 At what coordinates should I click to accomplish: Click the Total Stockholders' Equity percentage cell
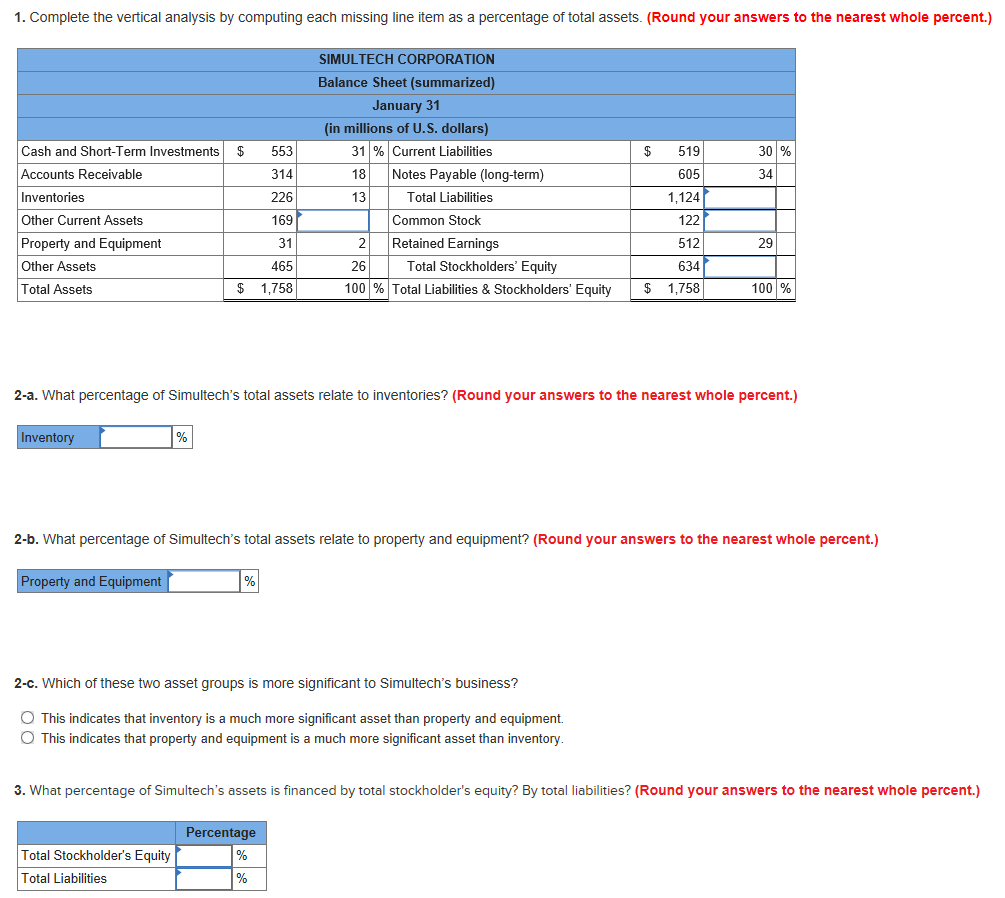(739, 266)
